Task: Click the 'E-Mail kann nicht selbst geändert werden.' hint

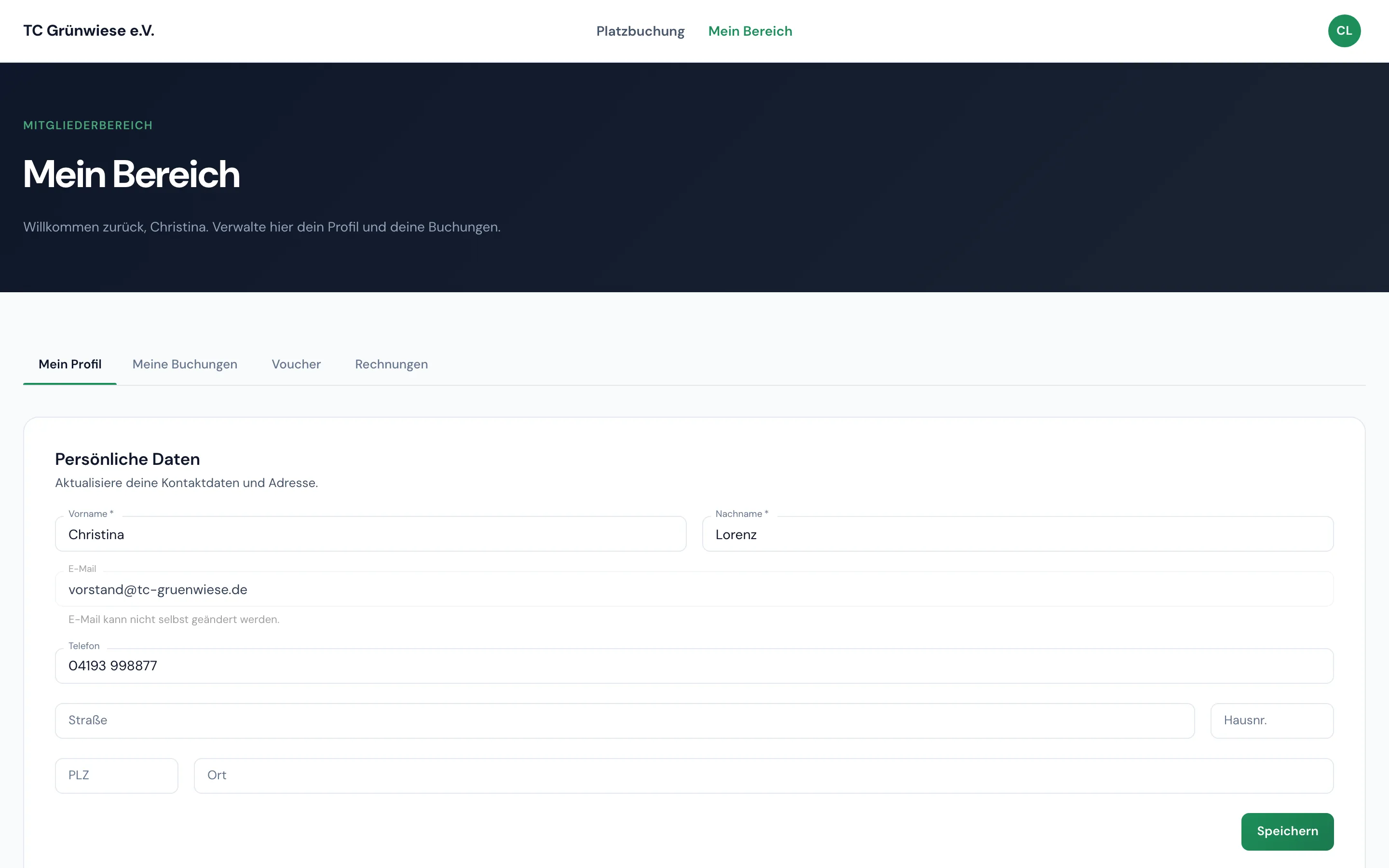Action: tap(174, 620)
